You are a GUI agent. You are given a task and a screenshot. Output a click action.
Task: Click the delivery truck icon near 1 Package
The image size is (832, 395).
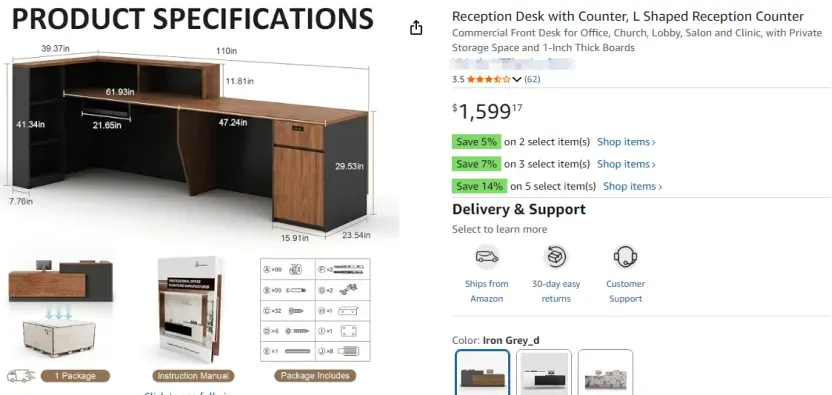tap(21, 376)
